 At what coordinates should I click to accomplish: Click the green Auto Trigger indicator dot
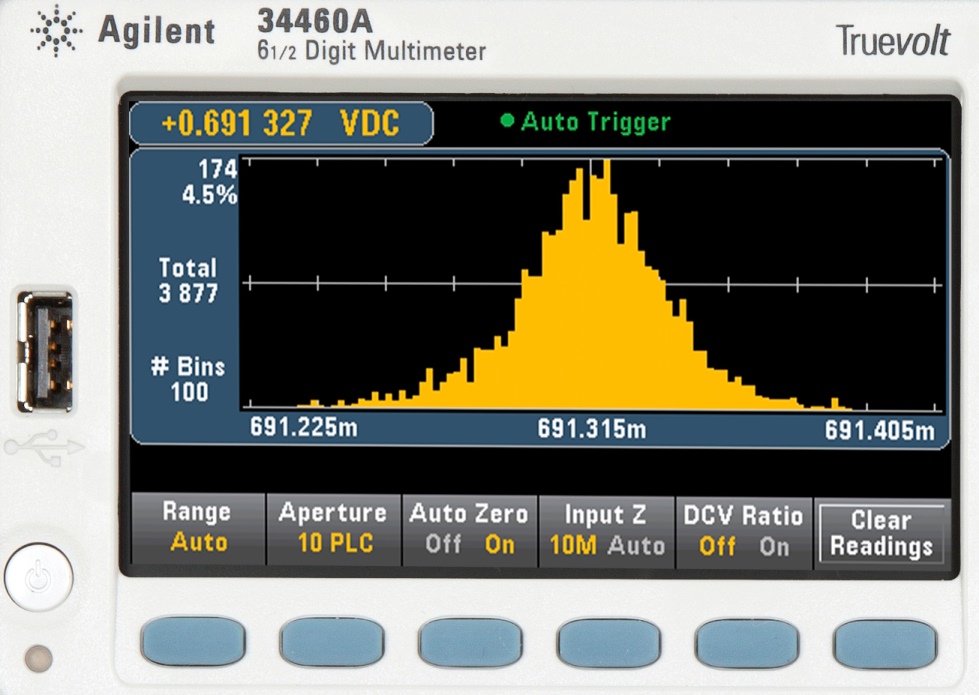click(x=507, y=122)
